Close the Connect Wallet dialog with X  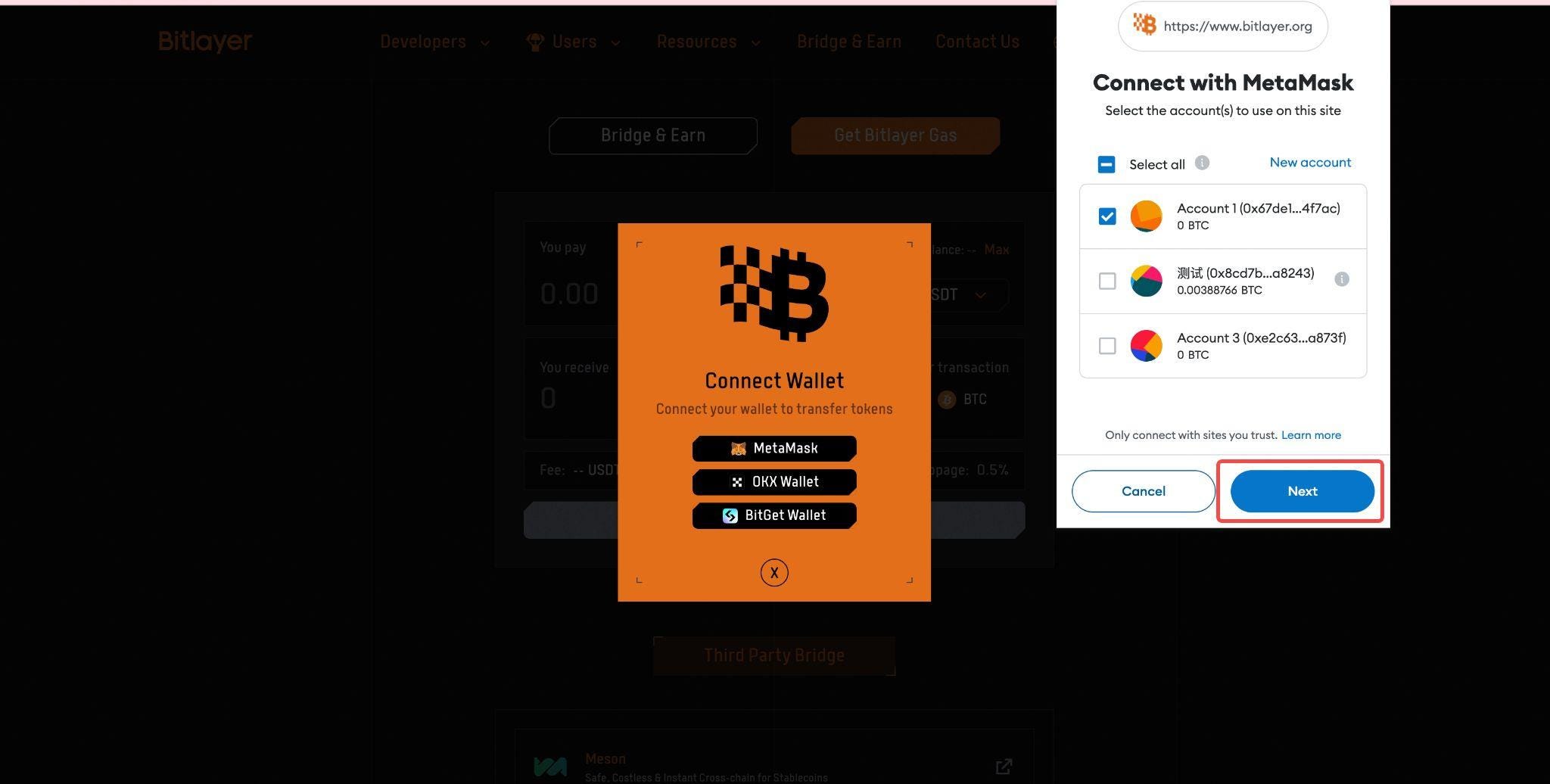tap(774, 573)
